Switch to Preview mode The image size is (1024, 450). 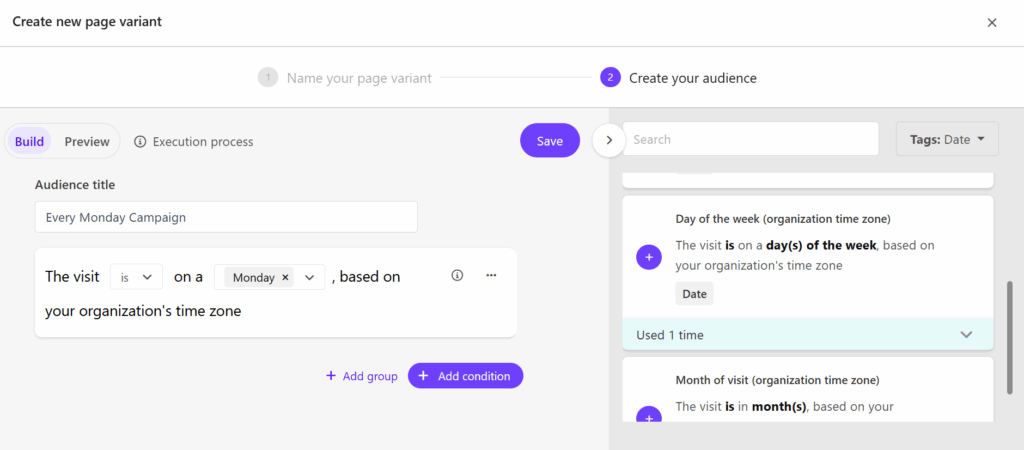pyautogui.click(x=87, y=142)
